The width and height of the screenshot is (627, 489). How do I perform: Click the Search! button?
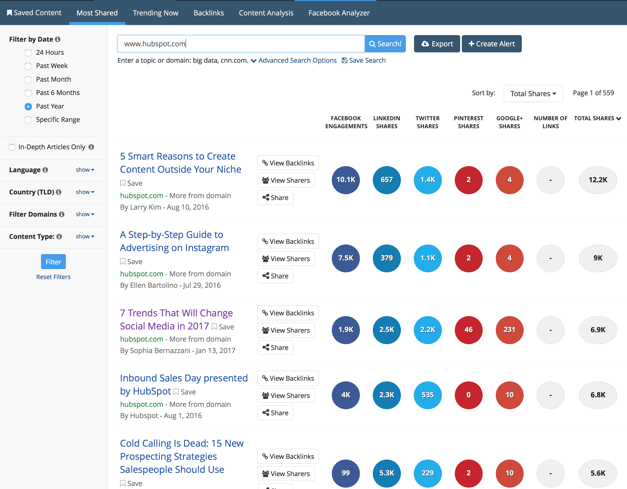[x=385, y=44]
